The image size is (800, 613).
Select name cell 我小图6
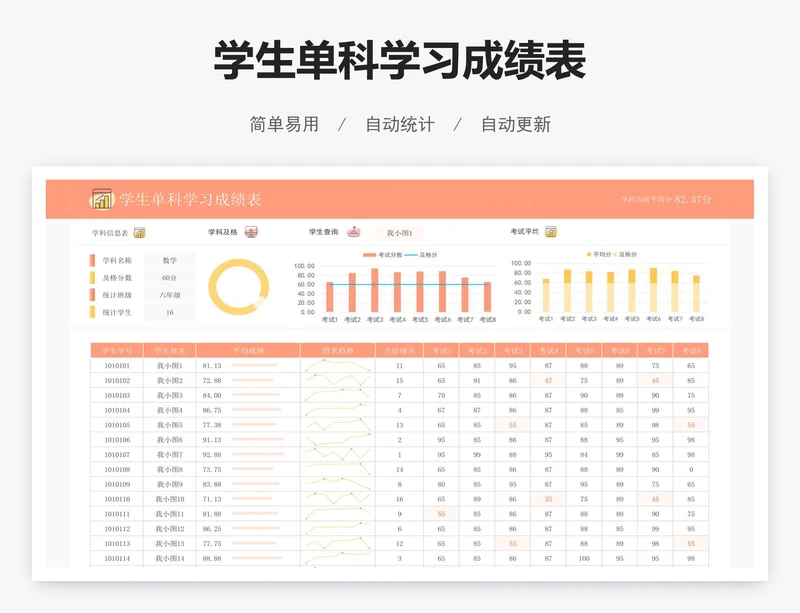[x=169, y=439]
